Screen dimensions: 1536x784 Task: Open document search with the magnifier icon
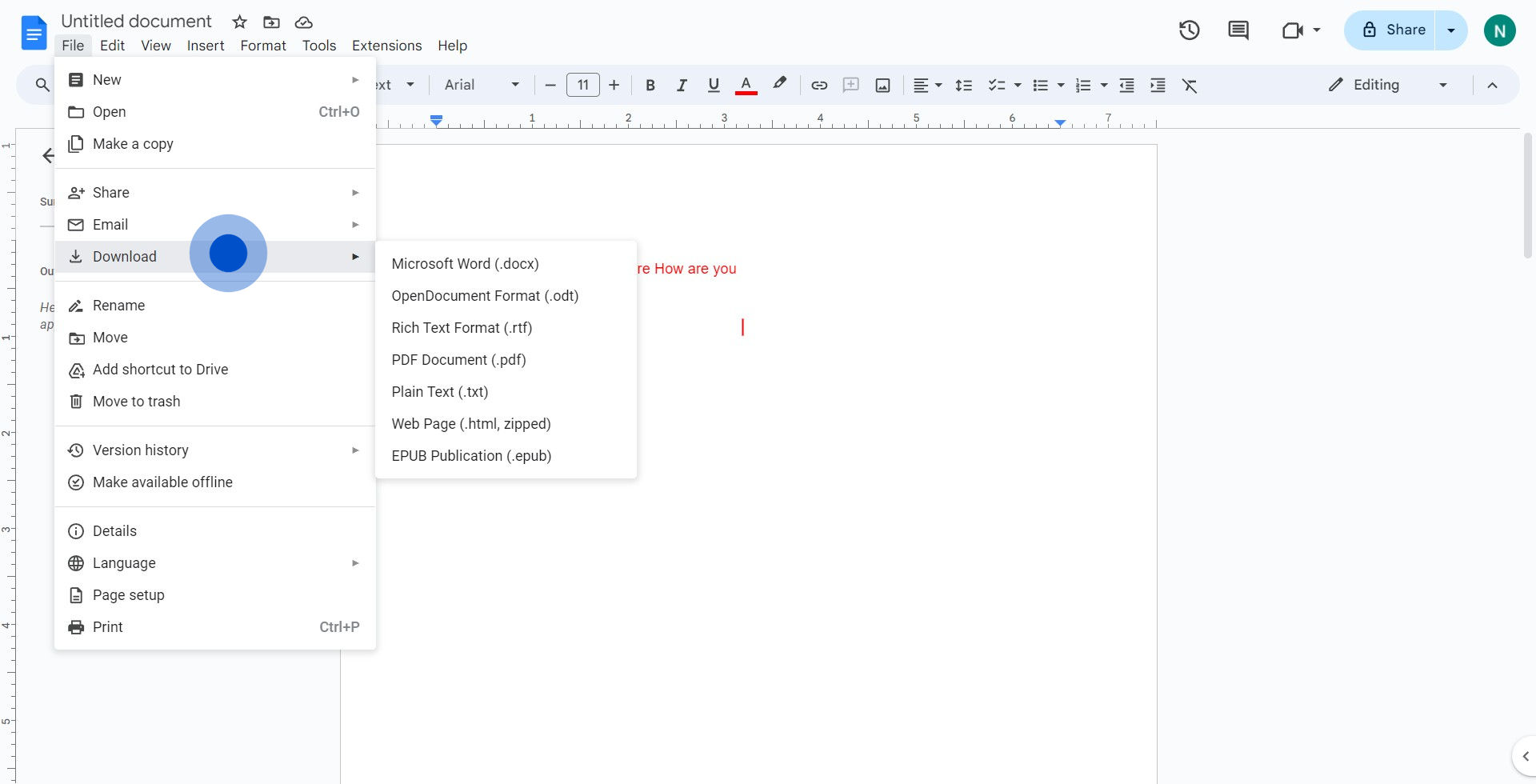coord(42,85)
